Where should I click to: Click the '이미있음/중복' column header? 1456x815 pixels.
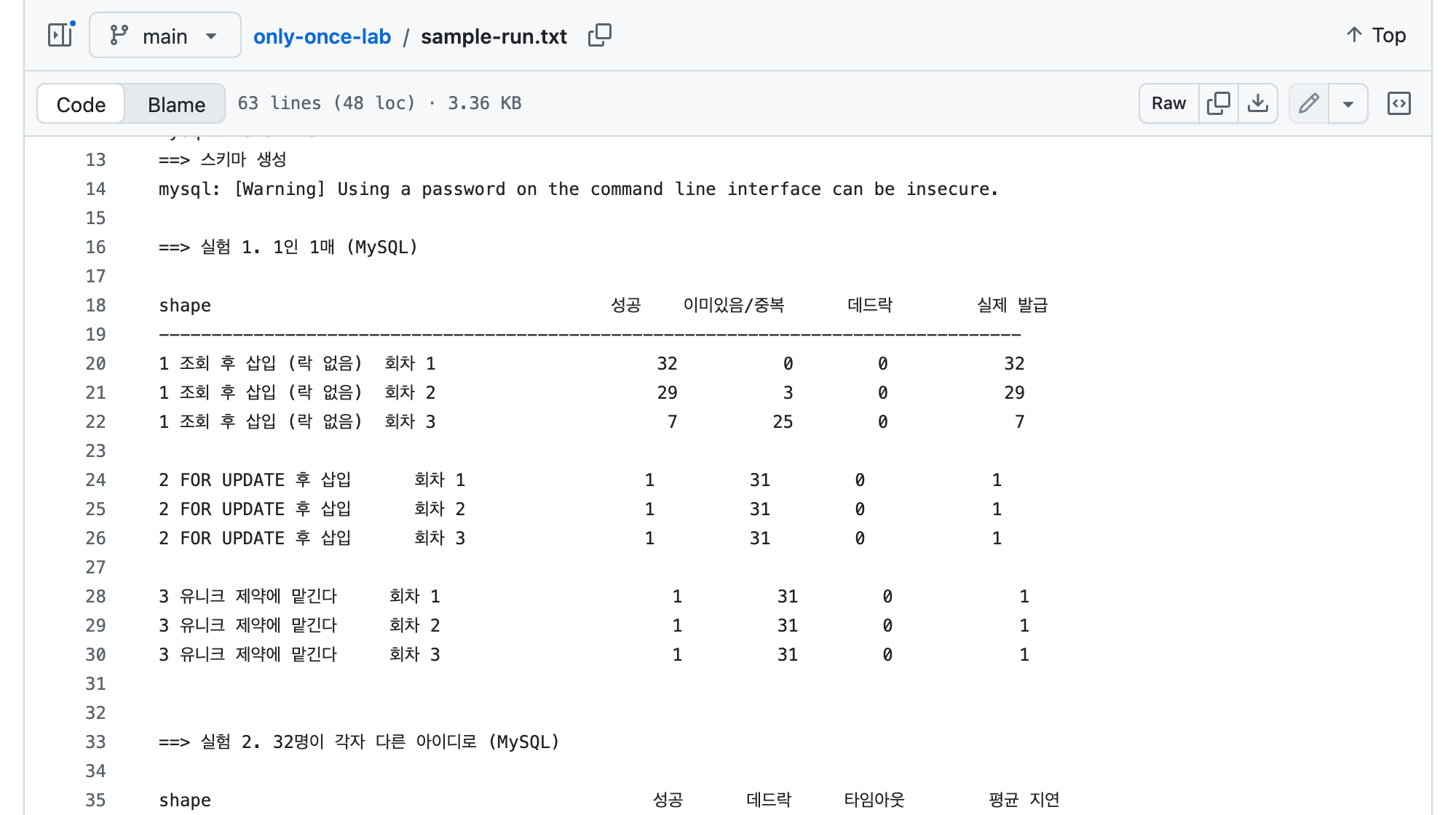[x=733, y=305]
